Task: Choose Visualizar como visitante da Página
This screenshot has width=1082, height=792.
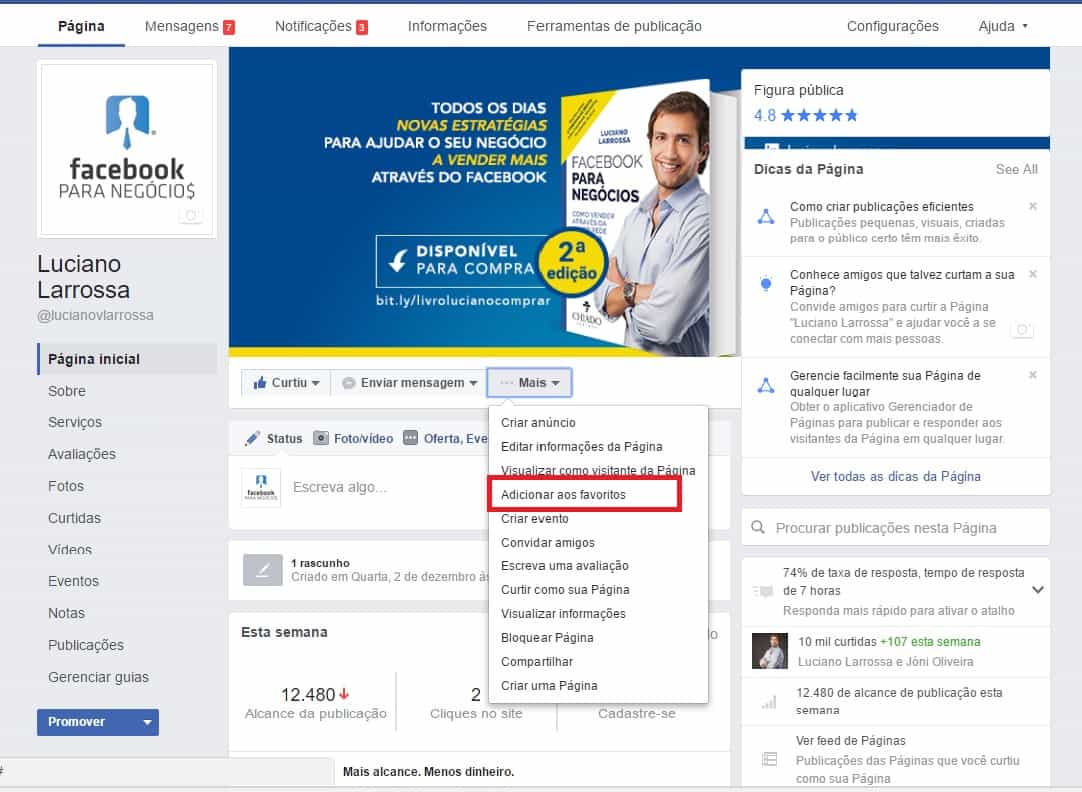Action: [x=598, y=471]
